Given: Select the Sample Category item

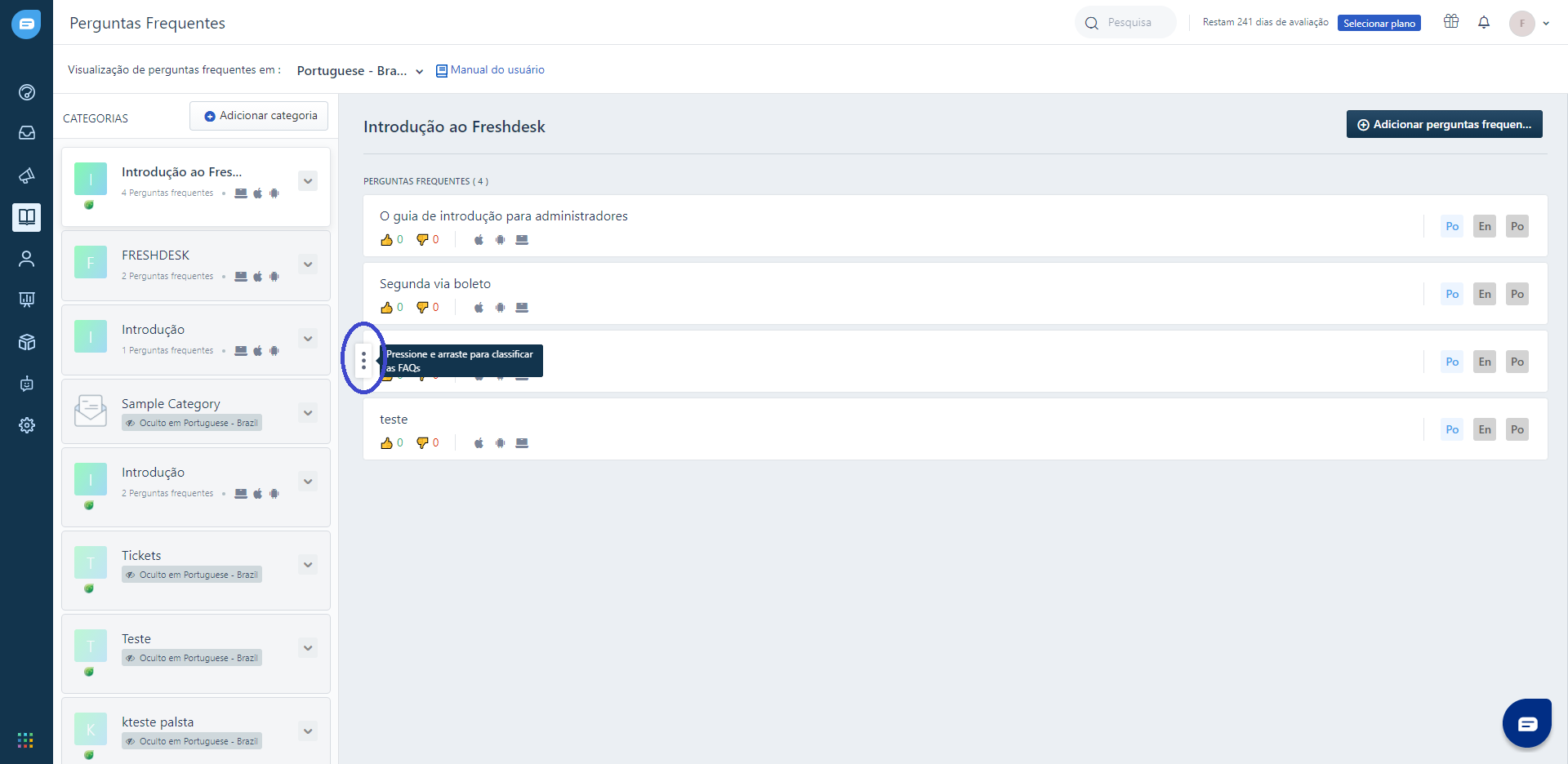Looking at the screenshot, I should pyautogui.click(x=196, y=411).
